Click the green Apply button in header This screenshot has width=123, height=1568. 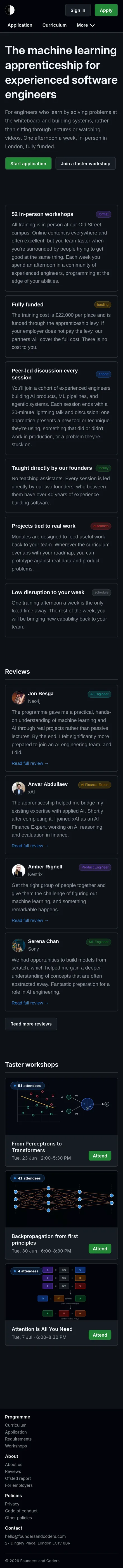click(106, 10)
